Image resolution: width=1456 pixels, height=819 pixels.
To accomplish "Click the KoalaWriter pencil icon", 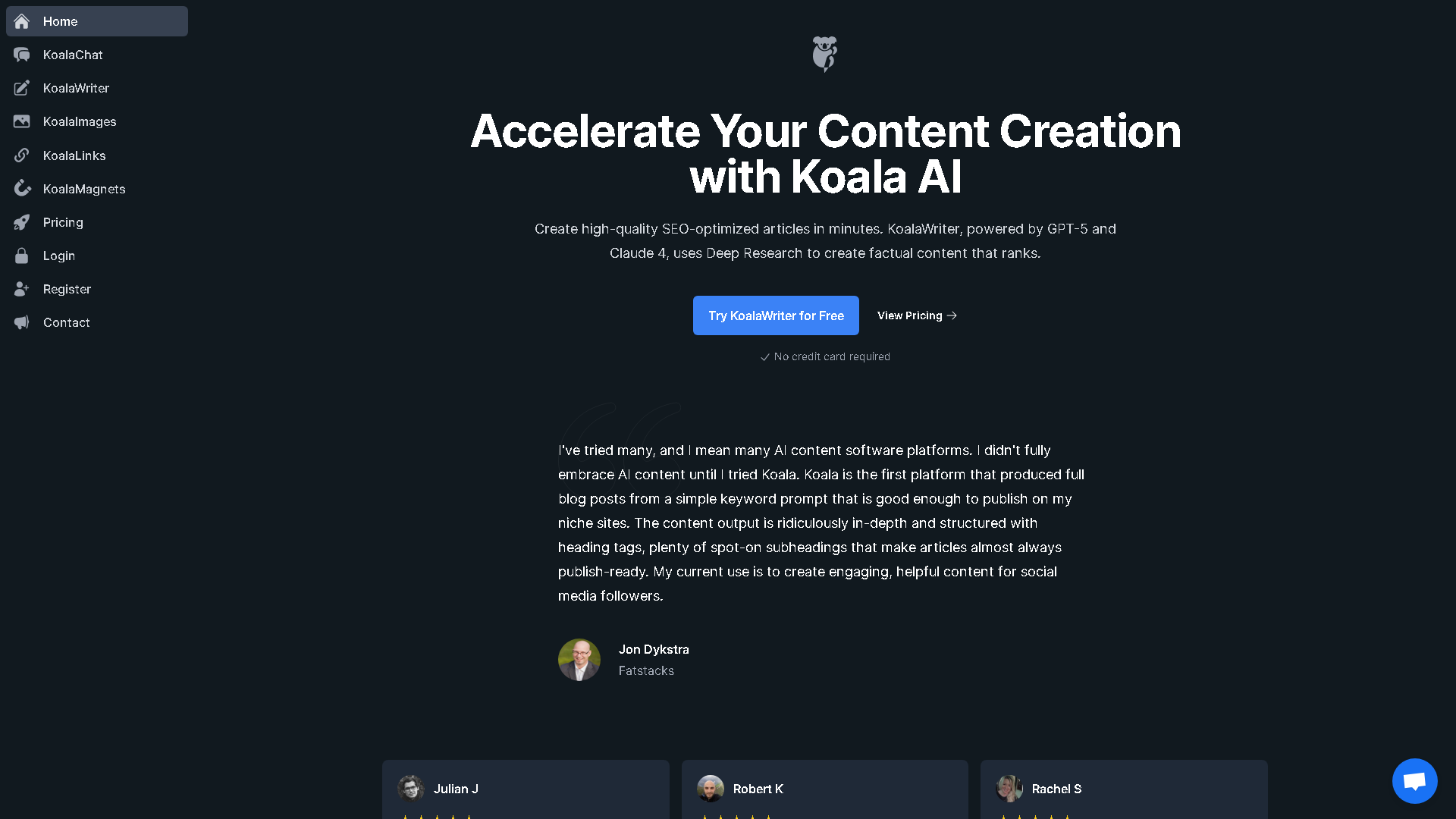I will [x=21, y=88].
